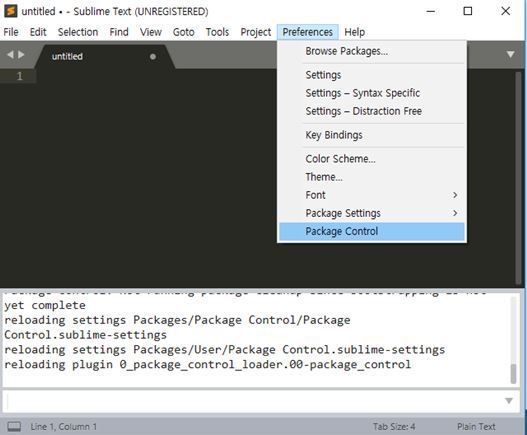Open the File menu

11,32
